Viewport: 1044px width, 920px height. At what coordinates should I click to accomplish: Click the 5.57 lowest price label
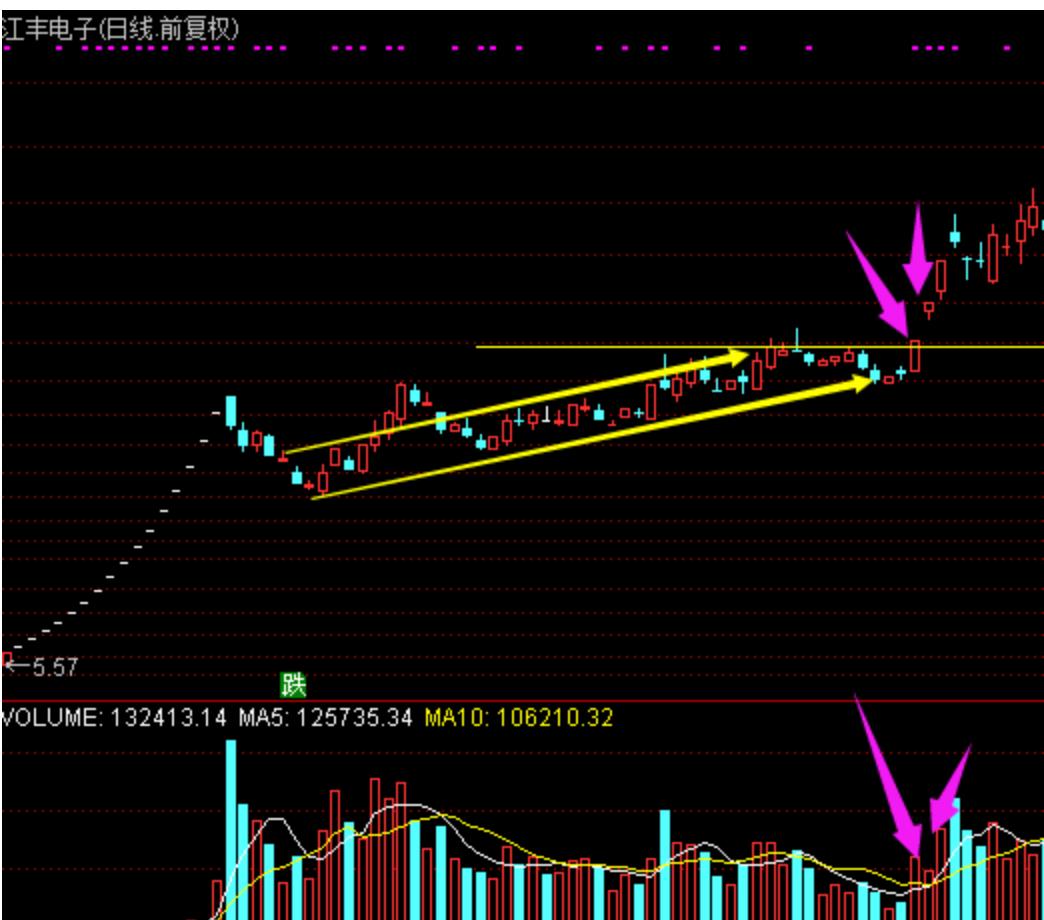pos(55,667)
